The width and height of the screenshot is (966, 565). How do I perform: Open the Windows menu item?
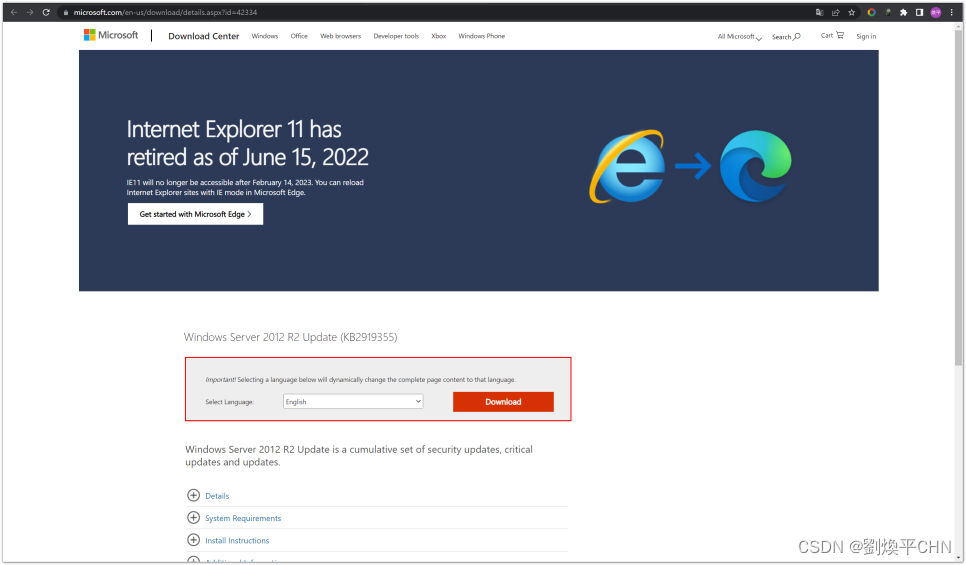click(x=265, y=36)
